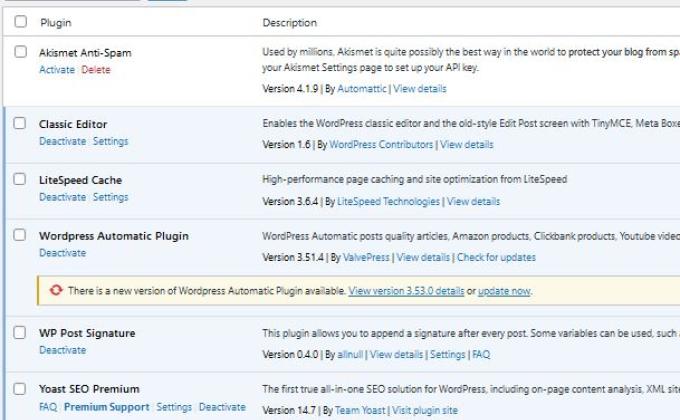Tick the LiteSpeed Cache checkbox
680x420 pixels.
coord(20,179)
